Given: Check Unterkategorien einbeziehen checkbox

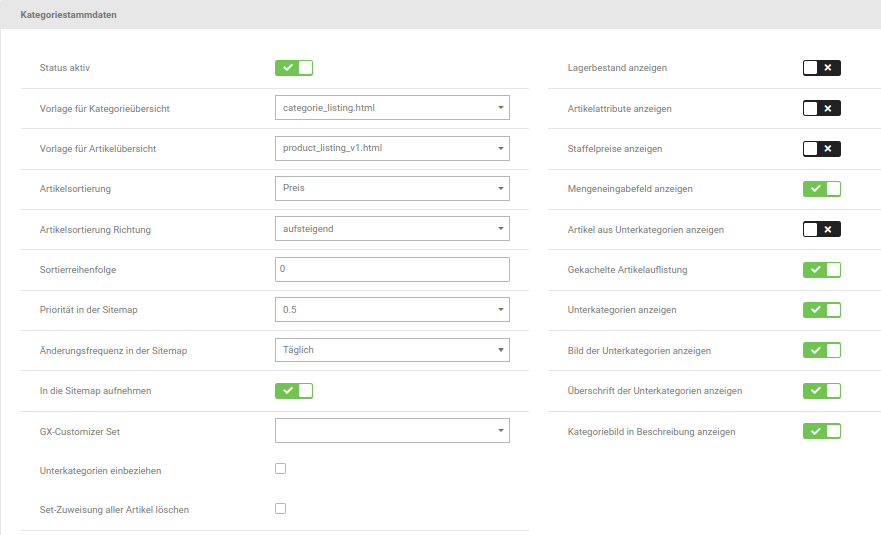Looking at the screenshot, I should [281, 468].
